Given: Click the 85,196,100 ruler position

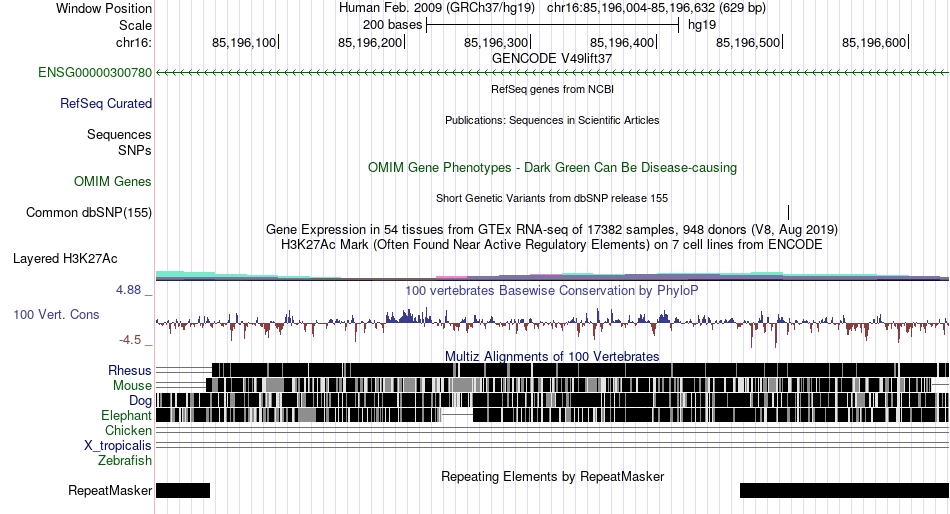Looking at the screenshot, I should tap(244, 42).
